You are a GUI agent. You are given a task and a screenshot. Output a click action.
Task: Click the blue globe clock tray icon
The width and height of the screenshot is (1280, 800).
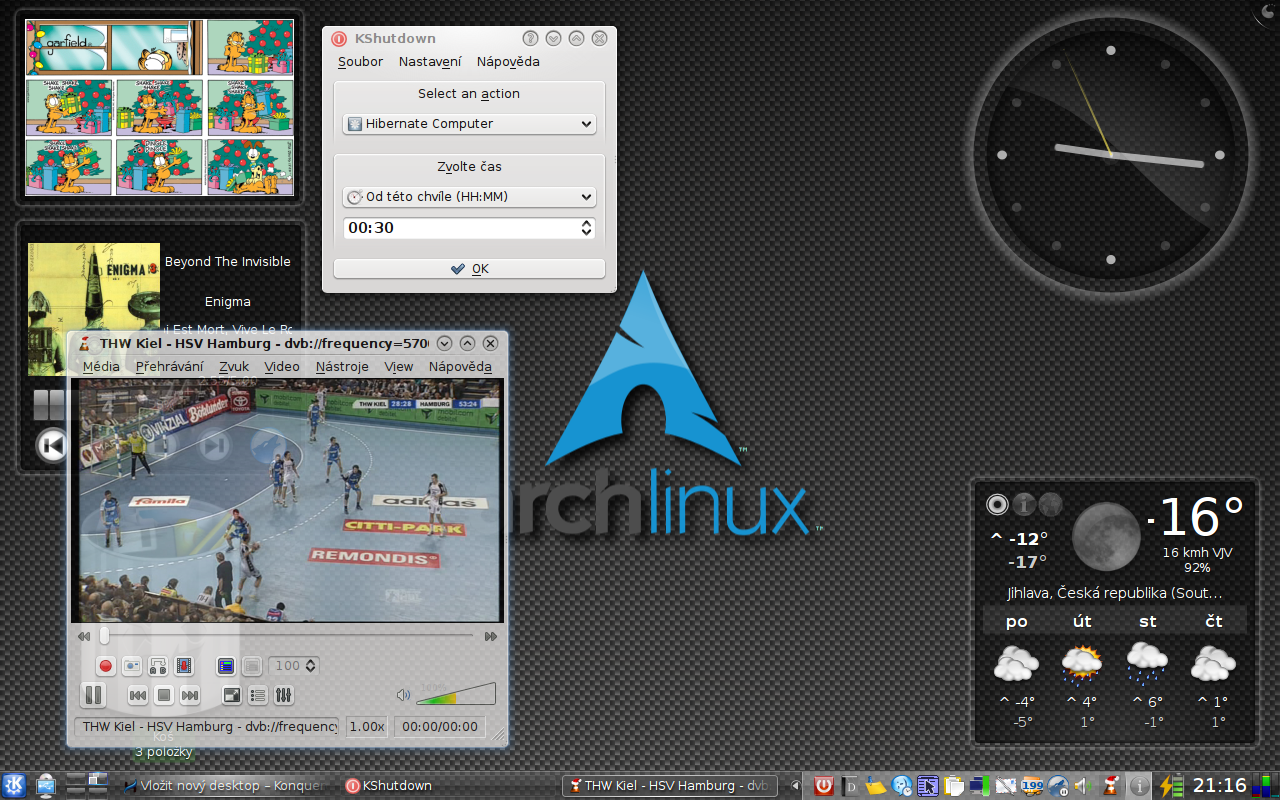(x=902, y=786)
